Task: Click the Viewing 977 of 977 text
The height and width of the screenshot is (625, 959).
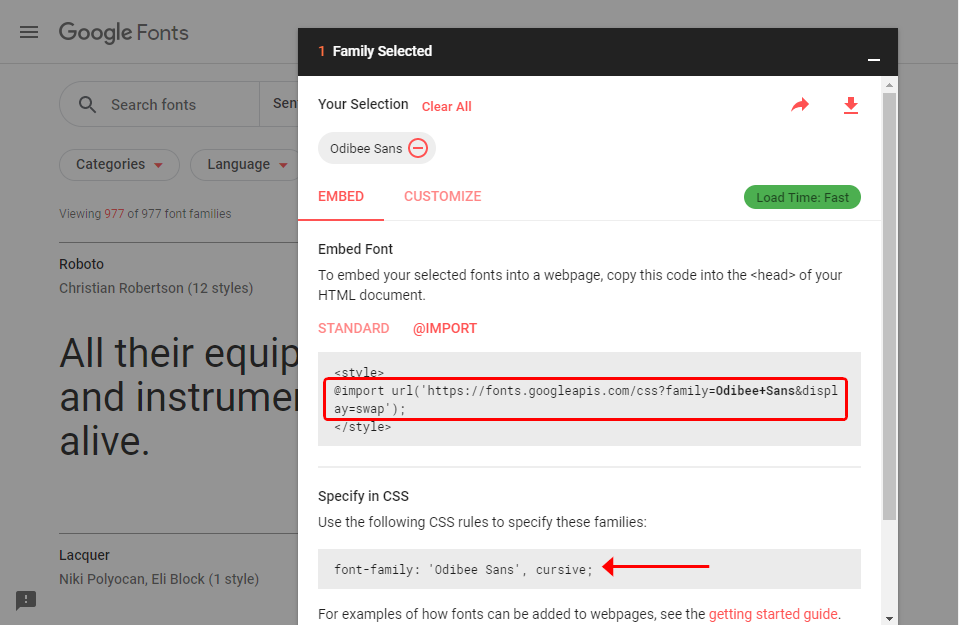Action: click(x=145, y=213)
